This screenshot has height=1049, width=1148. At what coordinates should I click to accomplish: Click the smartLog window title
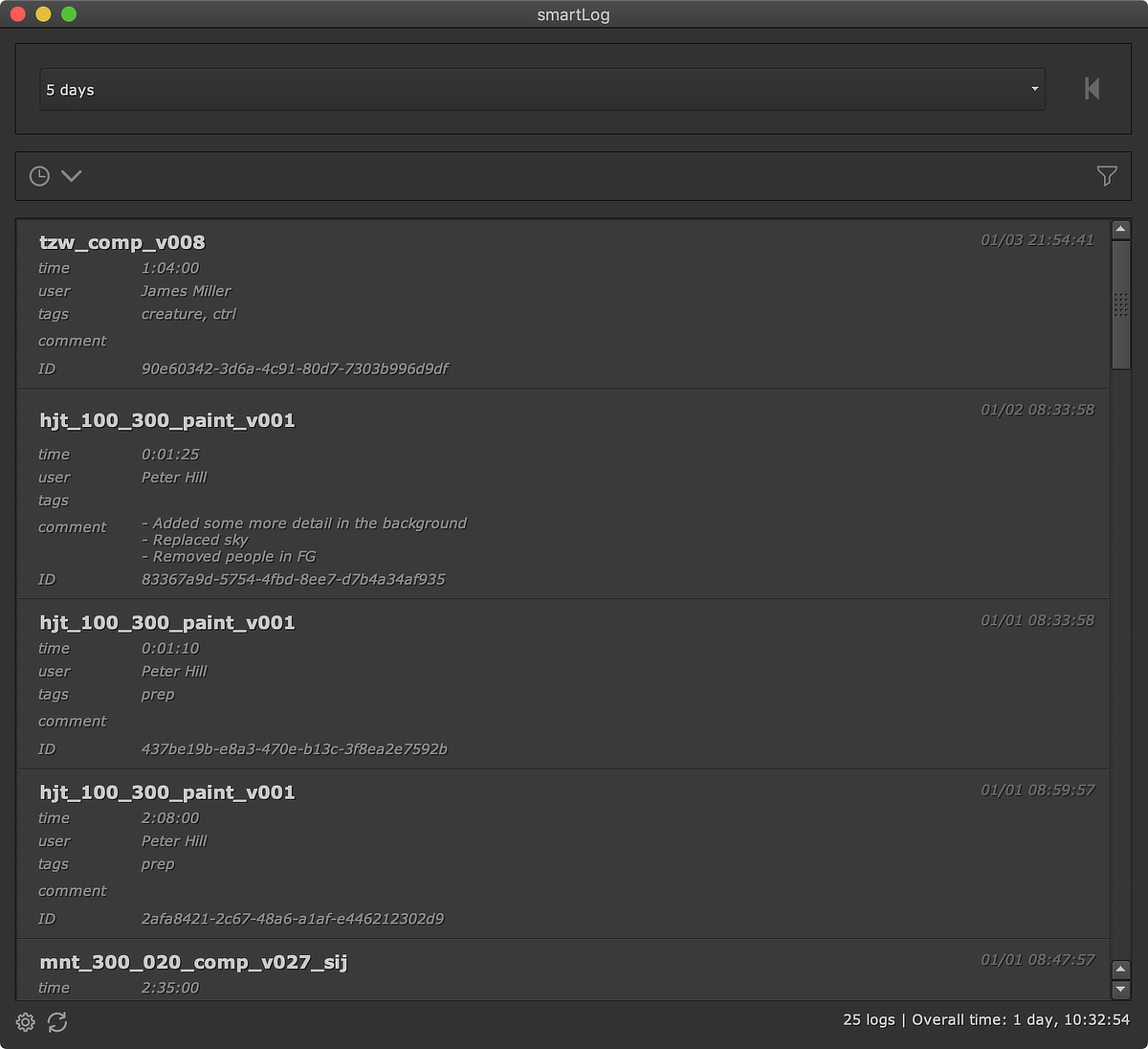573,14
